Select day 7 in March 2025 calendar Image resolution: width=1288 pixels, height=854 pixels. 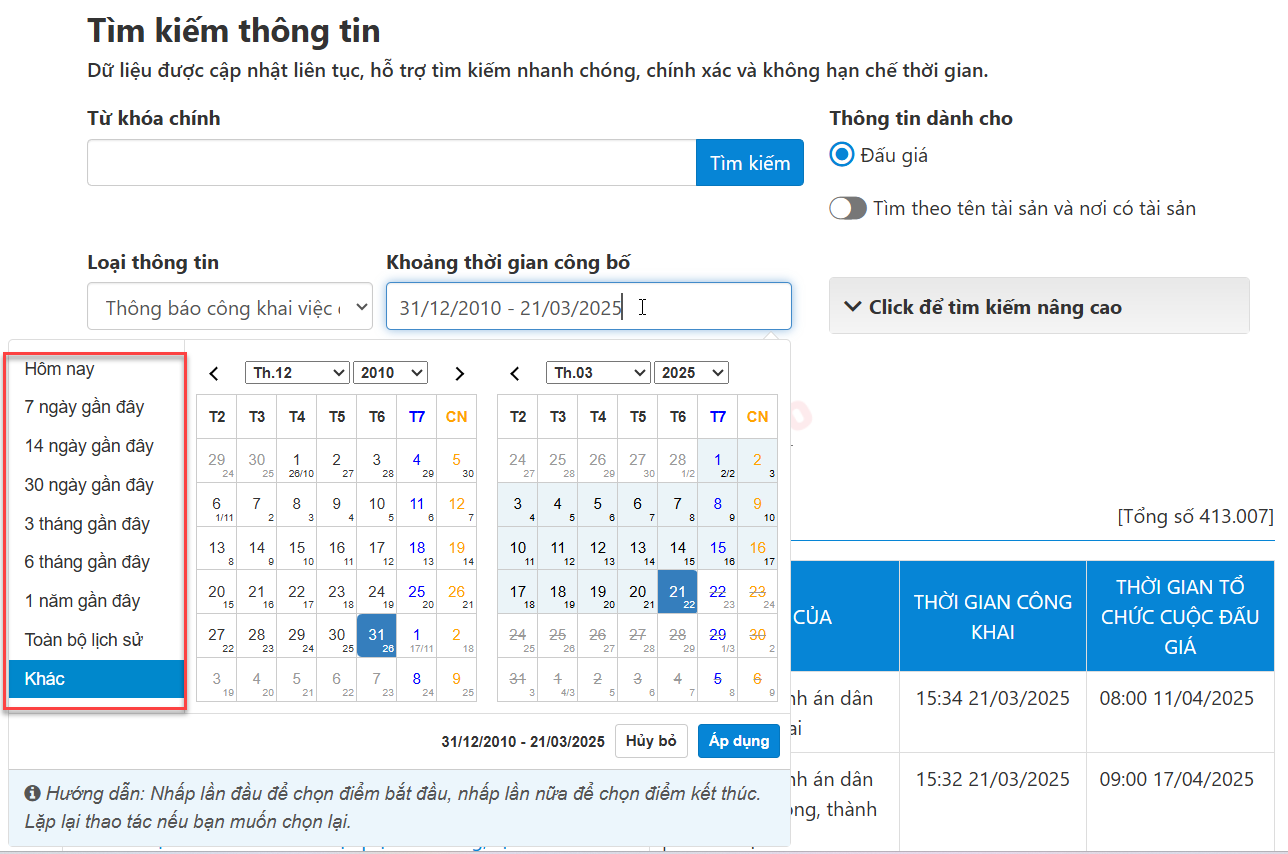pos(678,505)
